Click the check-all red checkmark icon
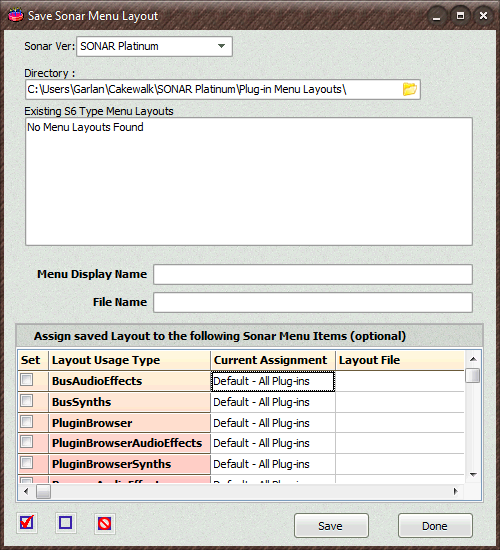This screenshot has height=550, width=500. tap(27, 523)
